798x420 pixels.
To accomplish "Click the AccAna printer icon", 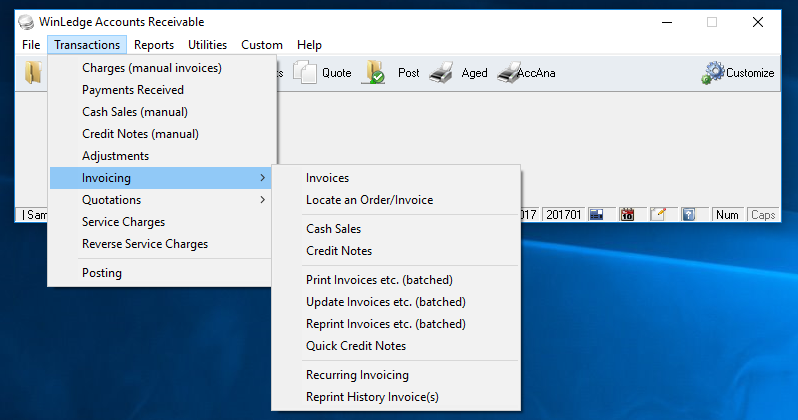I will tap(507, 73).
